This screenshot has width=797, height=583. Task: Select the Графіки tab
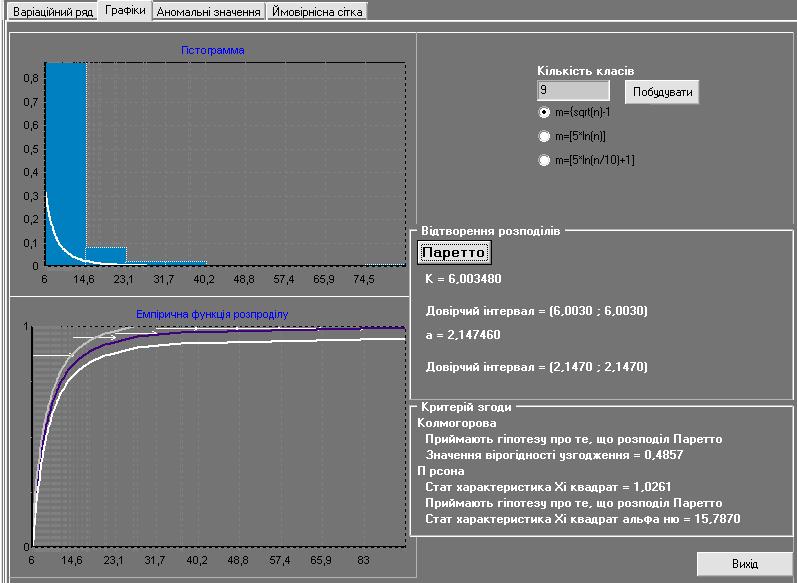(125, 10)
